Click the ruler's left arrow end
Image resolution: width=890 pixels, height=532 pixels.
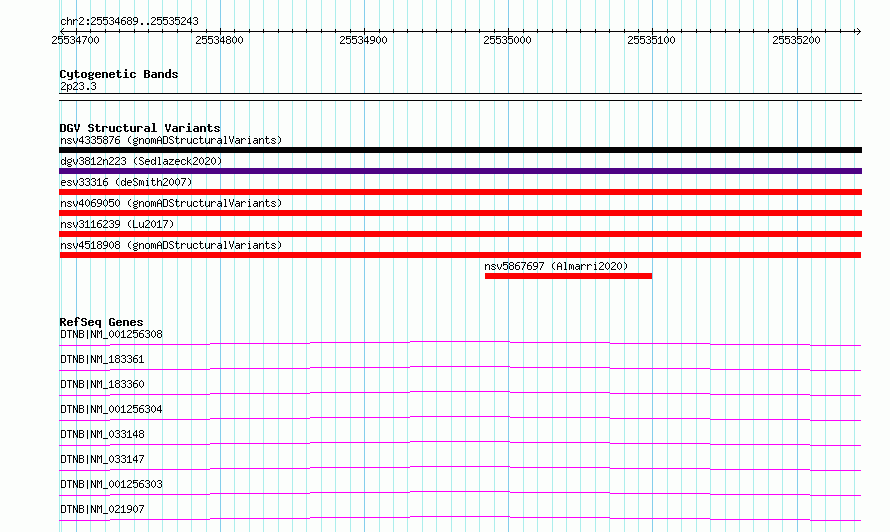click(x=62, y=31)
